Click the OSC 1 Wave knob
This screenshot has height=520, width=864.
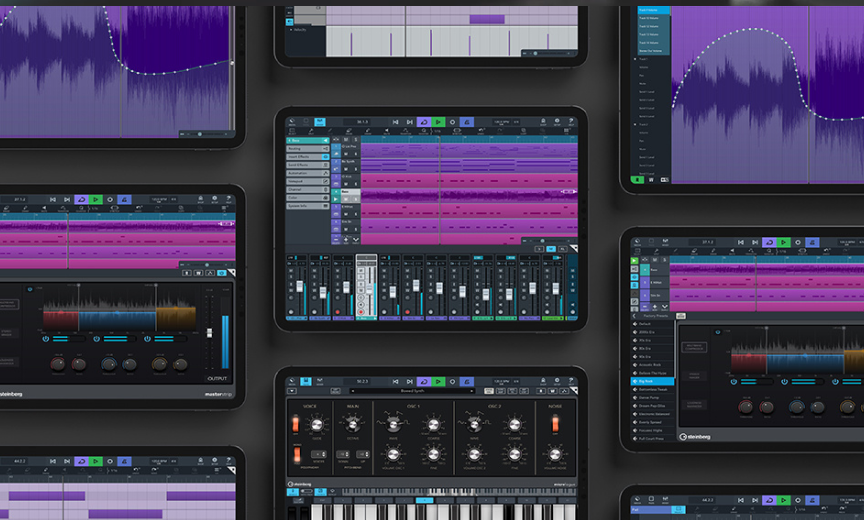[x=393, y=424]
